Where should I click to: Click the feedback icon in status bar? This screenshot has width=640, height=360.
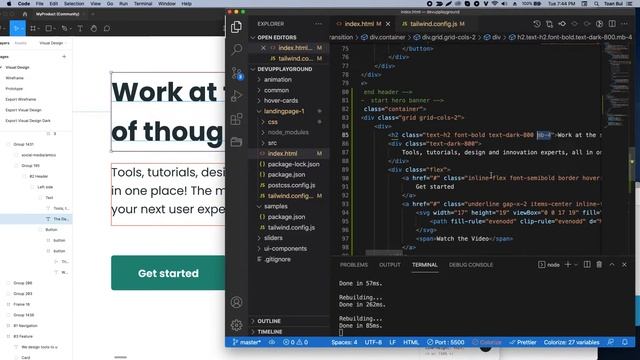pos(610,342)
